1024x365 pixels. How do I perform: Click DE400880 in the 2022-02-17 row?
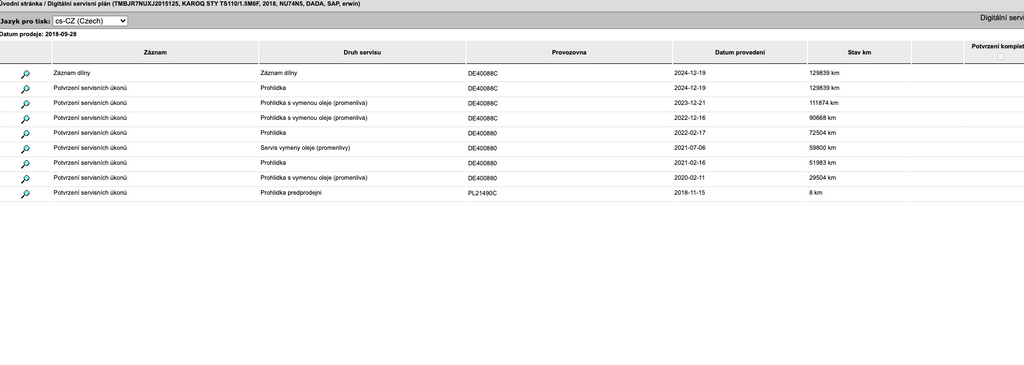pos(482,134)
